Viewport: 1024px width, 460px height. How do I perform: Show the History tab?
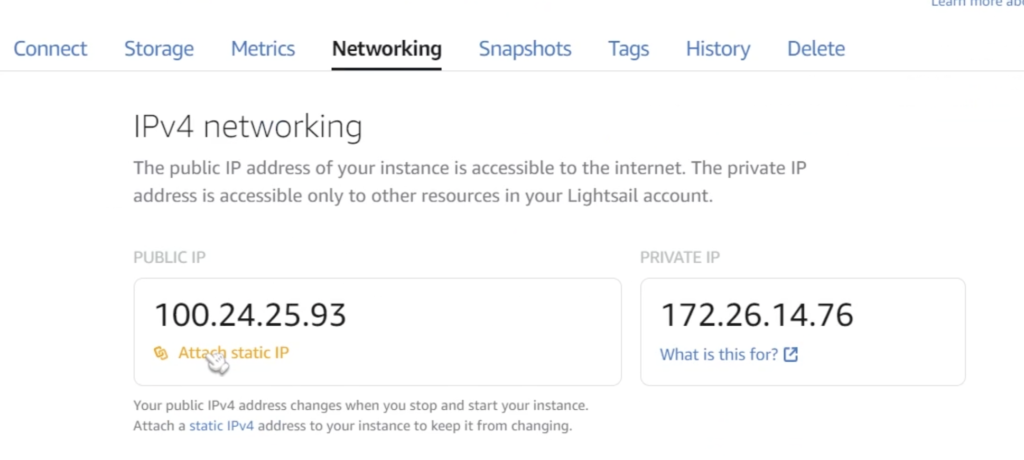(x=717, y=49)
